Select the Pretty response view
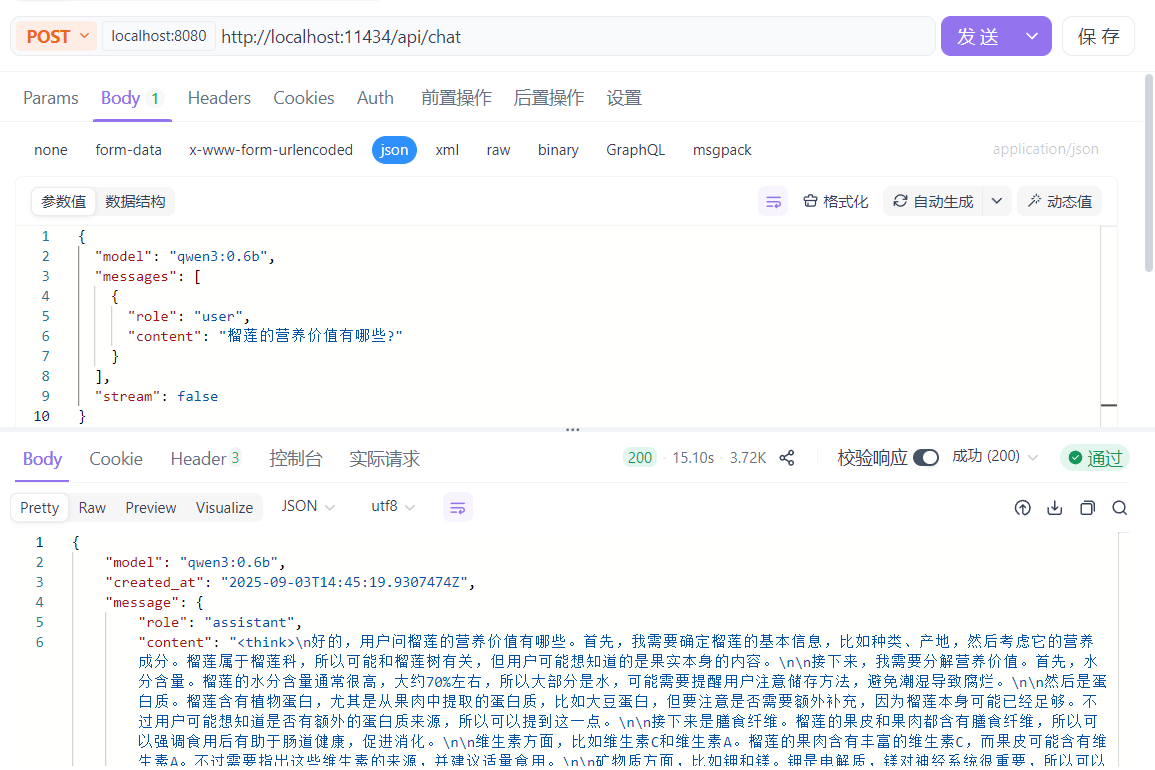The width and height of the screenshot is (1155, 770). [x=40, y=508]
